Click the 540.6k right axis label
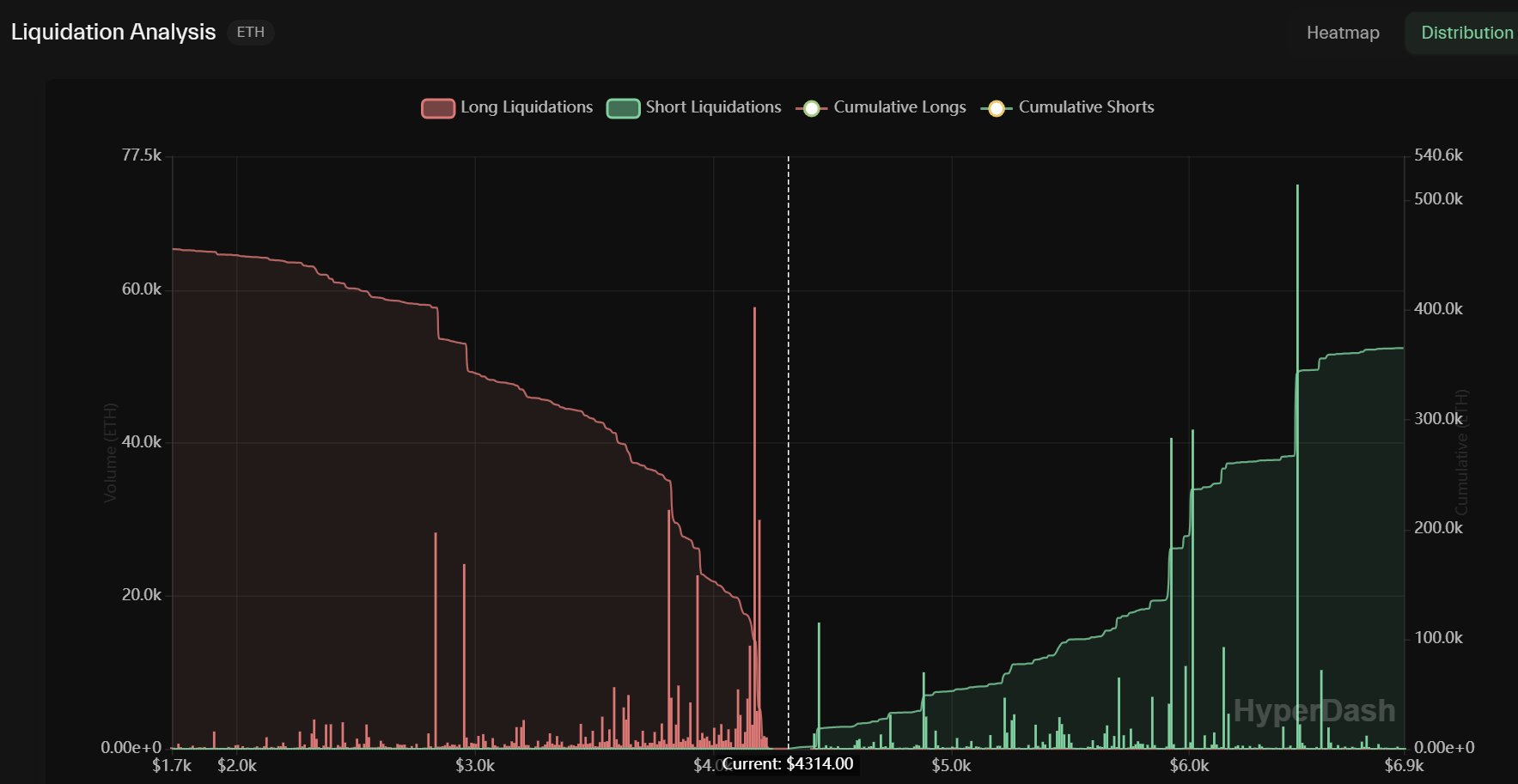1518x784 pixels. [x=1438, y=155]
